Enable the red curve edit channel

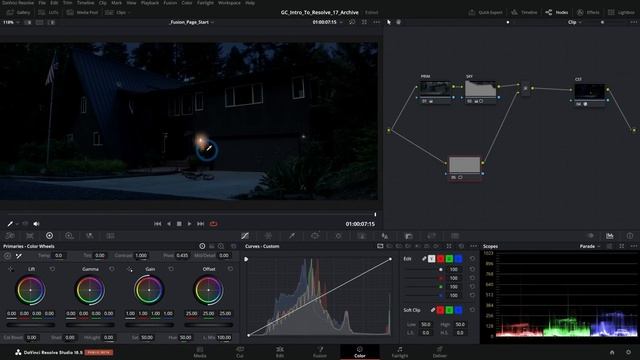[x=440, y=259]
